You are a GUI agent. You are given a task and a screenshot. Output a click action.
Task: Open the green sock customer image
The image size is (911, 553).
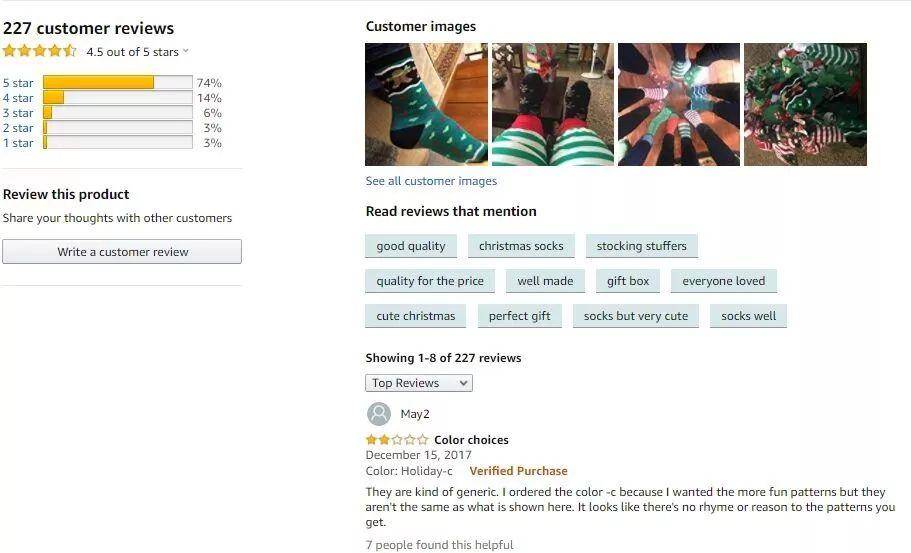pyautogui.click(x=426, y=105)
